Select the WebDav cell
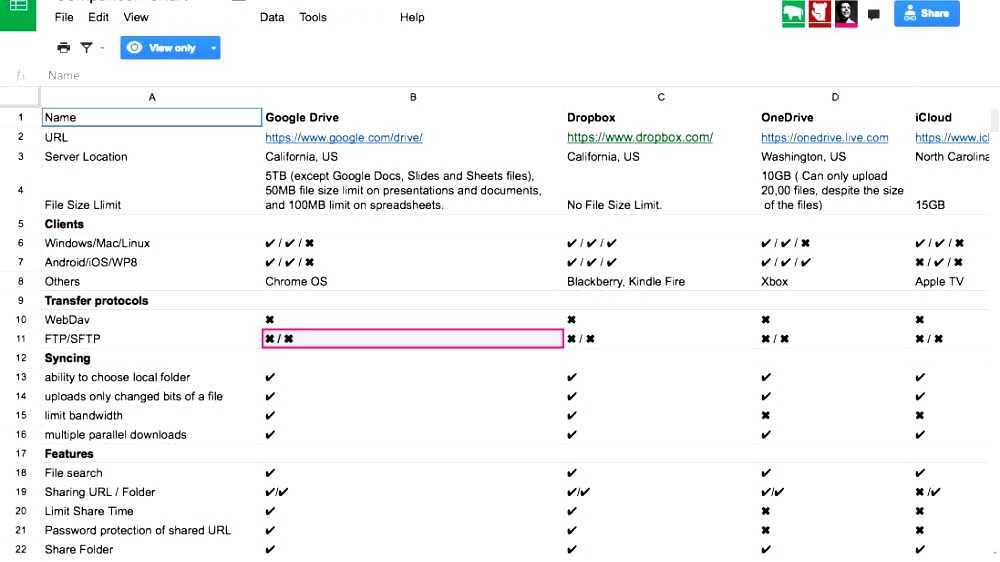The width and height of the screenshot is (1000, 562). (x=152, y=320)
